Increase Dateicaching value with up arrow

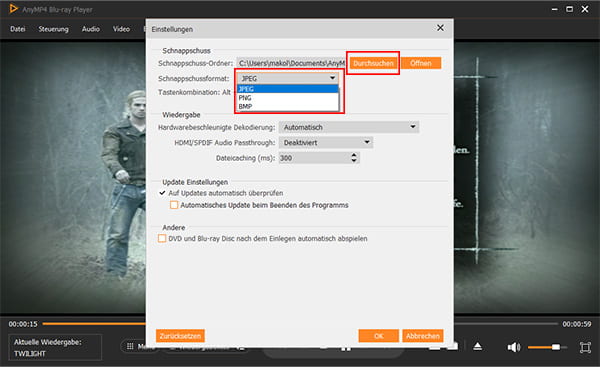pyautogui.click(x=354, y=155)
